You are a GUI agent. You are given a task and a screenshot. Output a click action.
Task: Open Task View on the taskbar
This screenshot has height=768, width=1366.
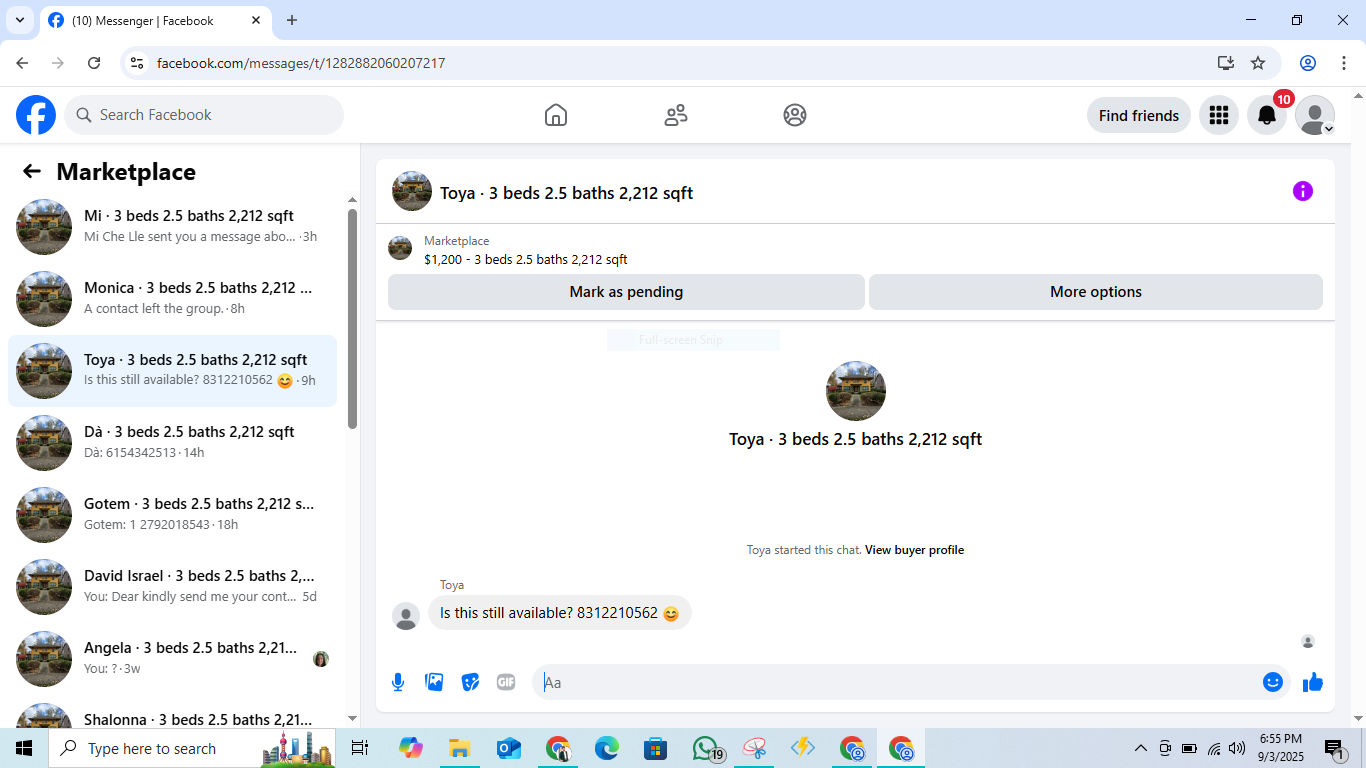pyautogui.click(x=360, y=748)
